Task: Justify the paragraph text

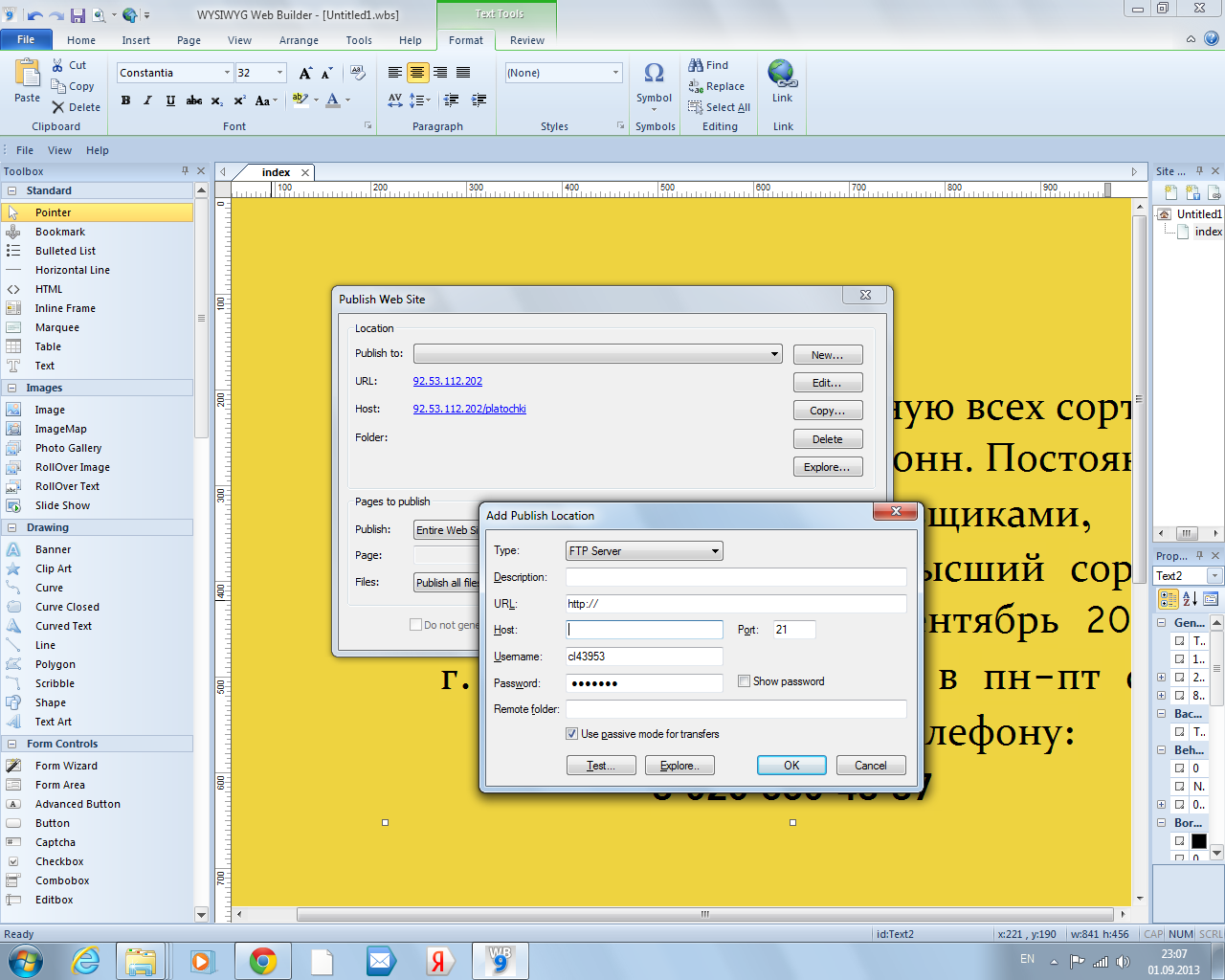Action: click(x=463, y=73)
